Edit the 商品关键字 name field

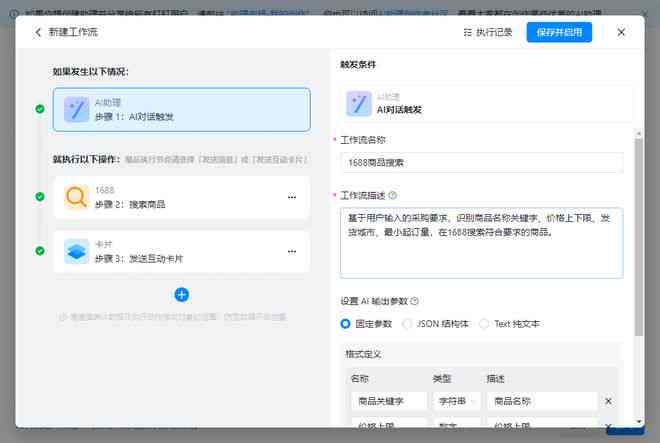click(389, 401)
